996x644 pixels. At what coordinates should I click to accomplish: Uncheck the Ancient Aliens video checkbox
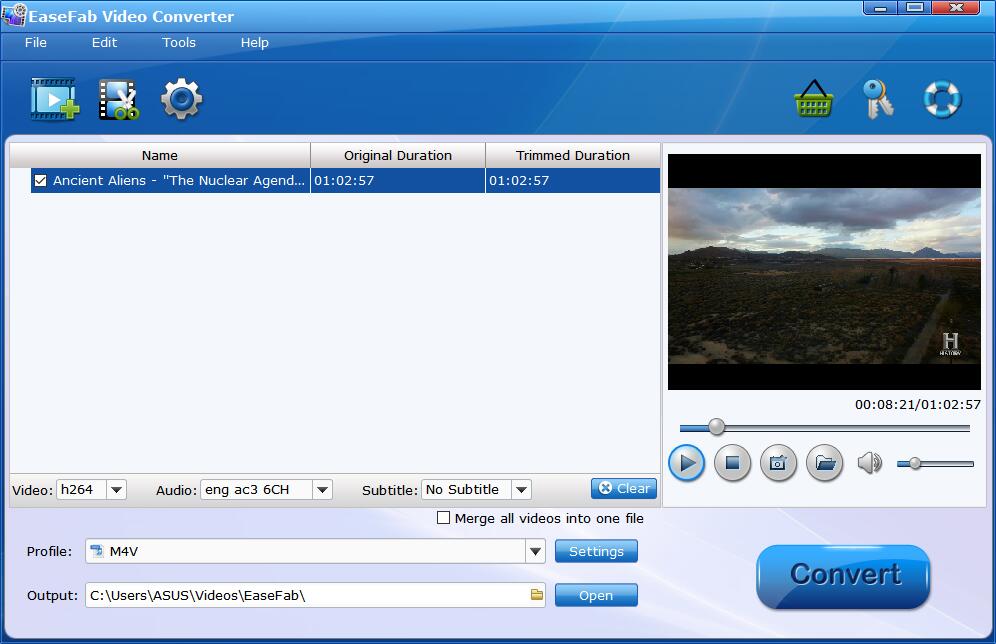coord(41,180)
